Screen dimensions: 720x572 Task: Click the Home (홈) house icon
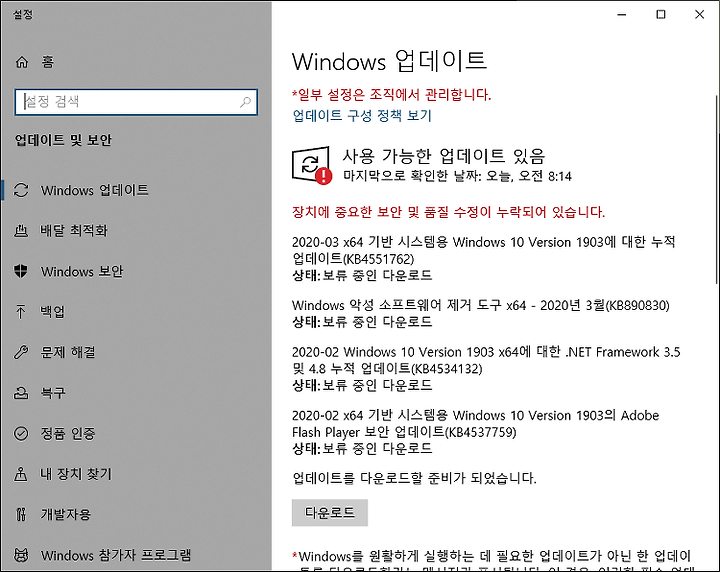coord(22,62)
